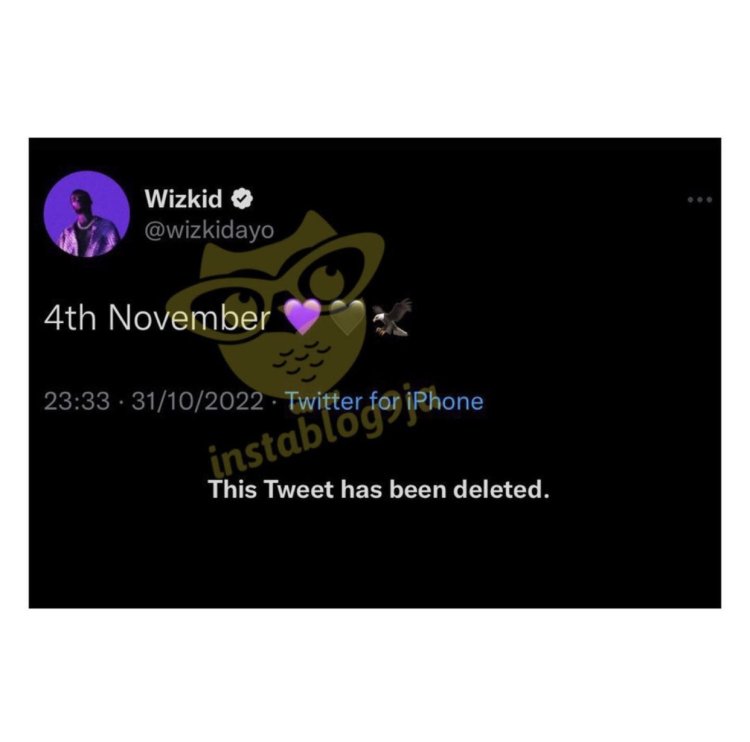The image size is (750, 742).
Task: Open the 'Twitter for iPhone' source link
Action: 385,401
